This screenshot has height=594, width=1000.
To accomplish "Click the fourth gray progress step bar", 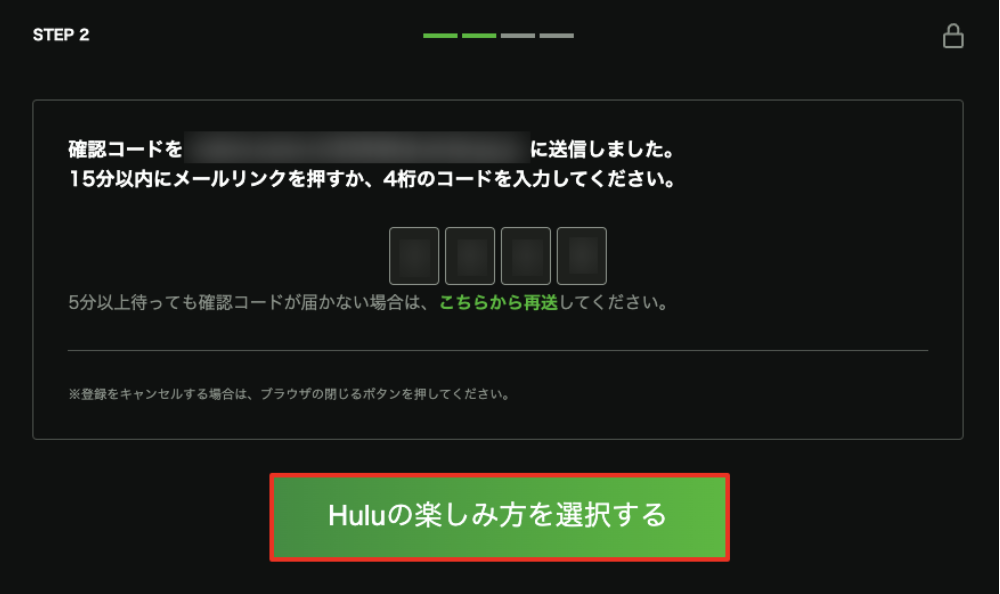I will (x=557, y=36).
